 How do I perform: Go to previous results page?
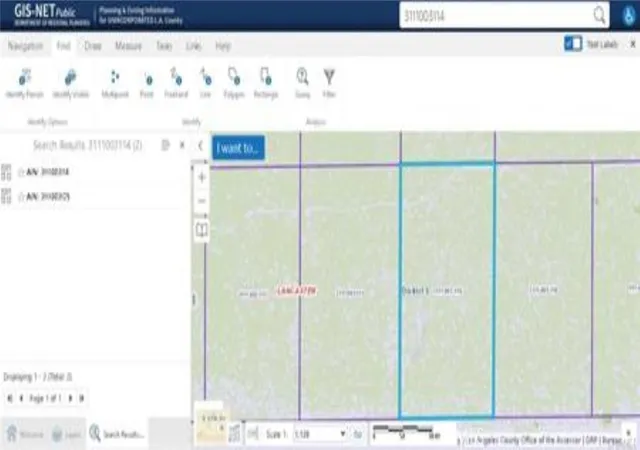[21, 398]
